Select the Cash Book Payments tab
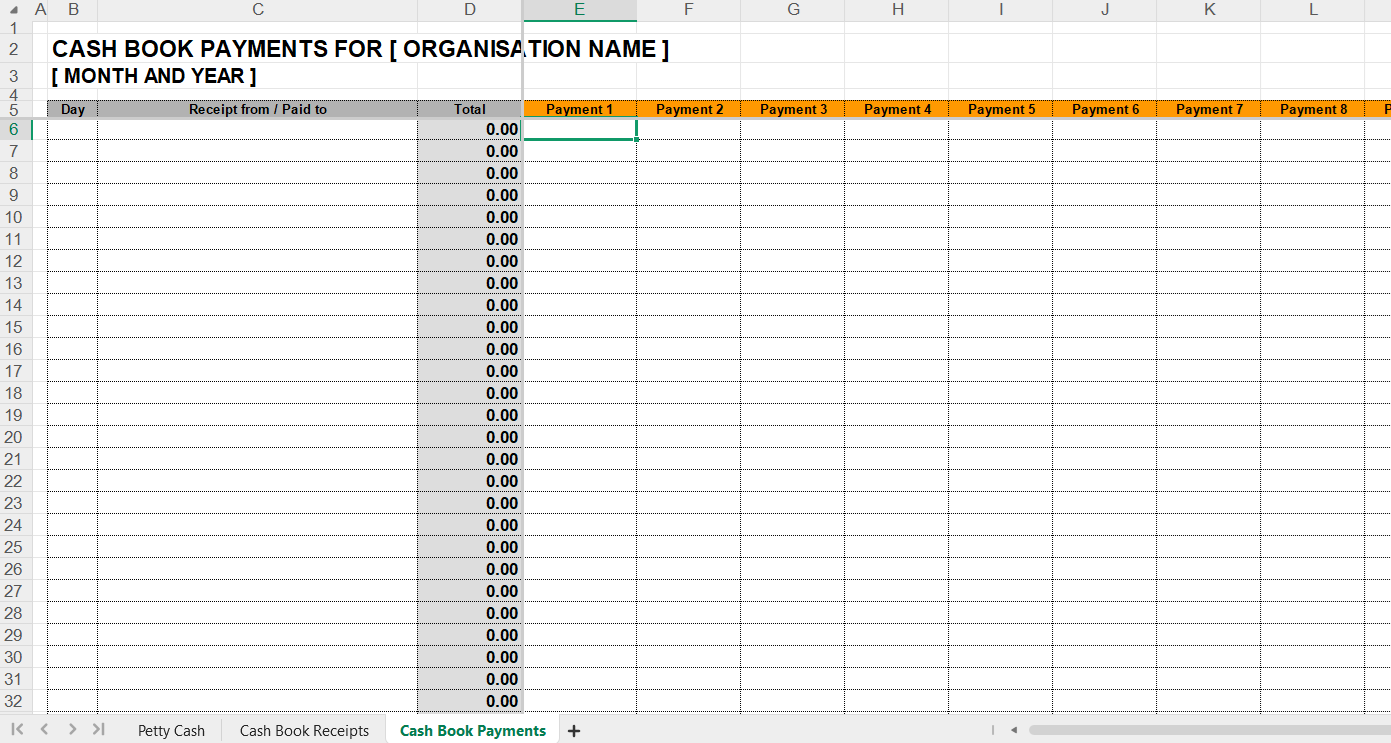1391x743 pixels. click(x=473, y=731)
